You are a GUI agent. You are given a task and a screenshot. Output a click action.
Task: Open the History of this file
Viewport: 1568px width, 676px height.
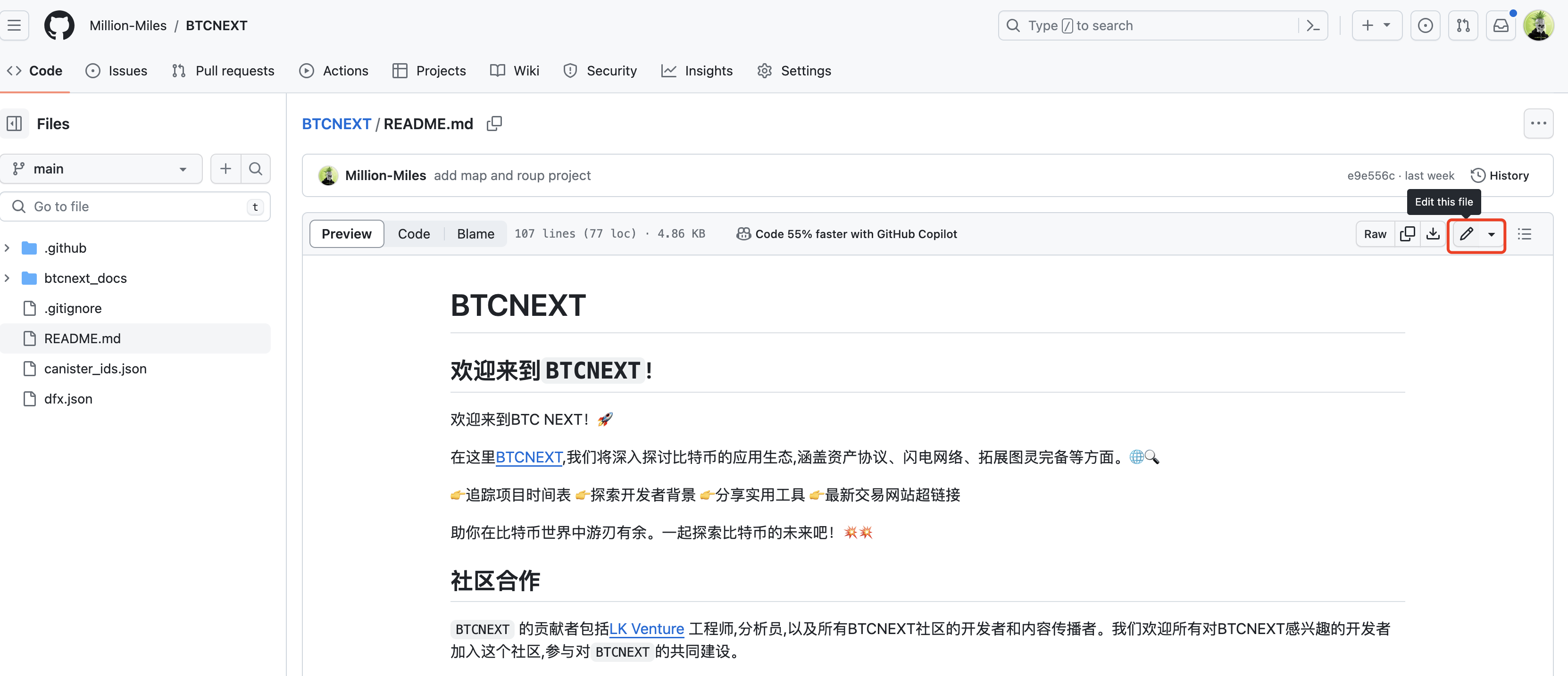[1500, 175]
